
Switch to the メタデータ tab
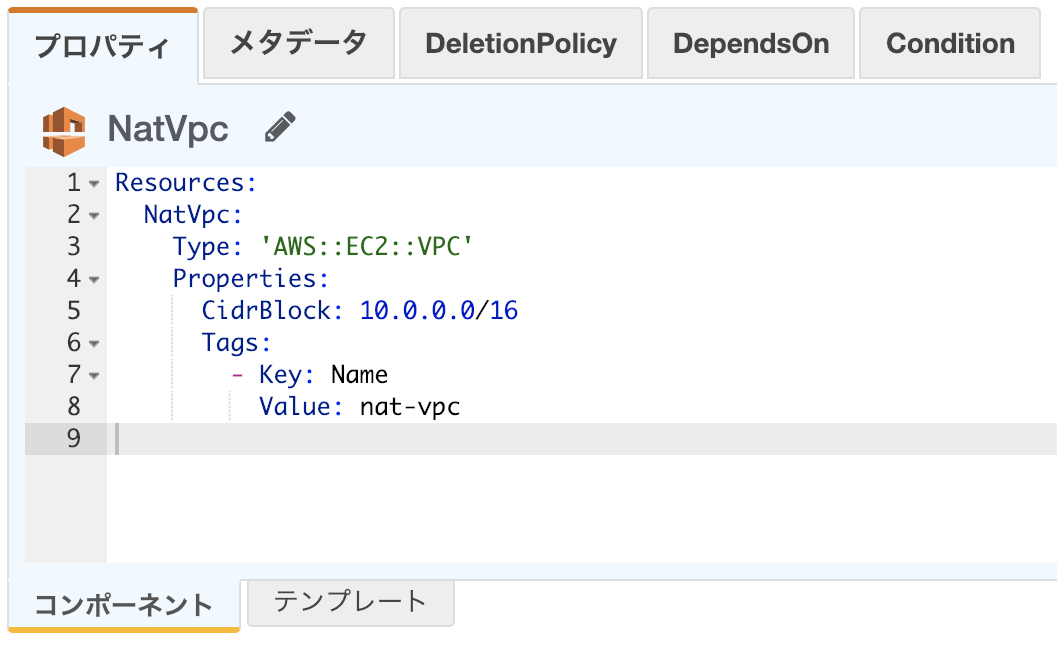(298, 43)
